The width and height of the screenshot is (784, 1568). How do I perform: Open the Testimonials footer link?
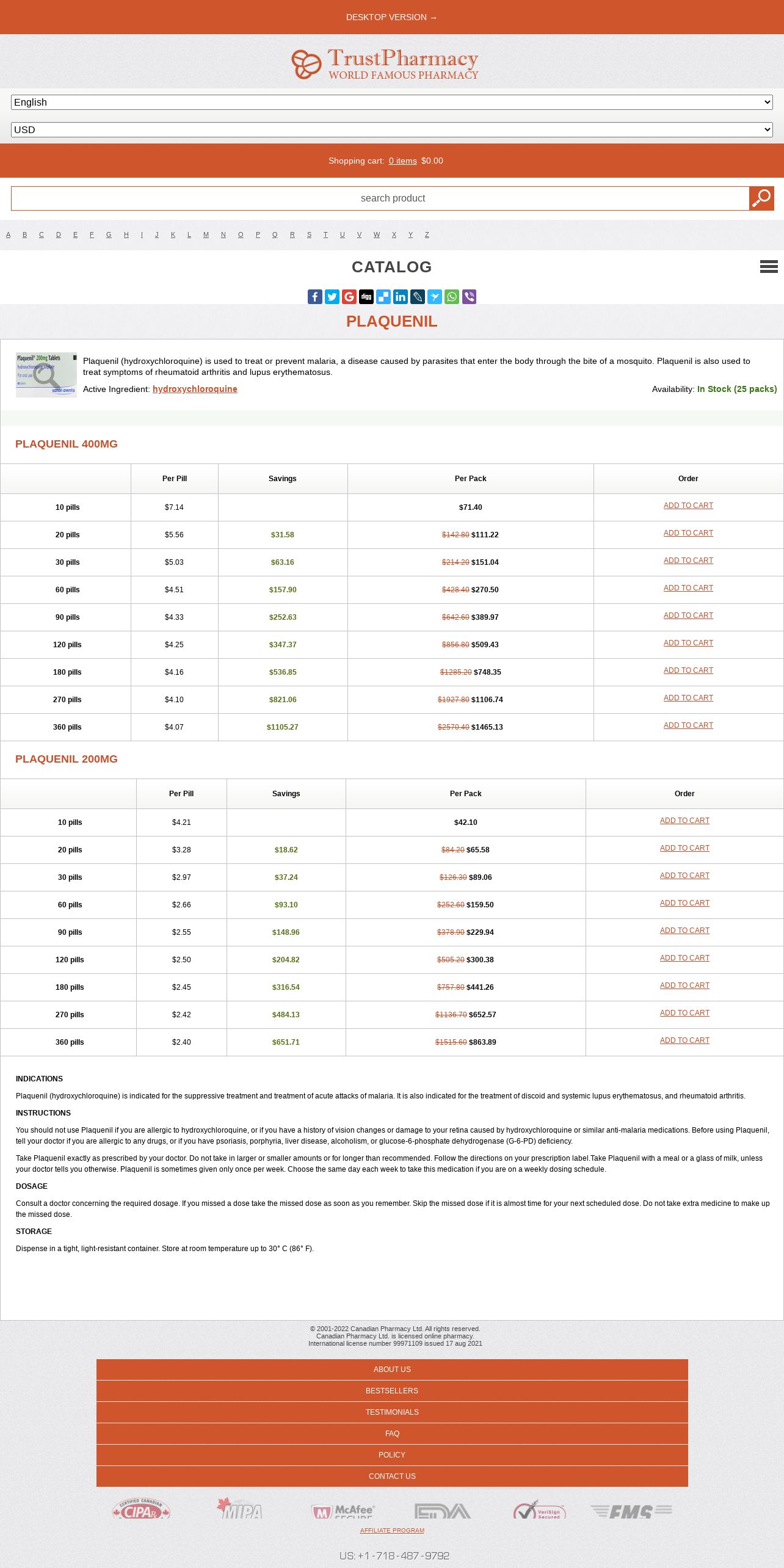click(x=392, y=1412)
